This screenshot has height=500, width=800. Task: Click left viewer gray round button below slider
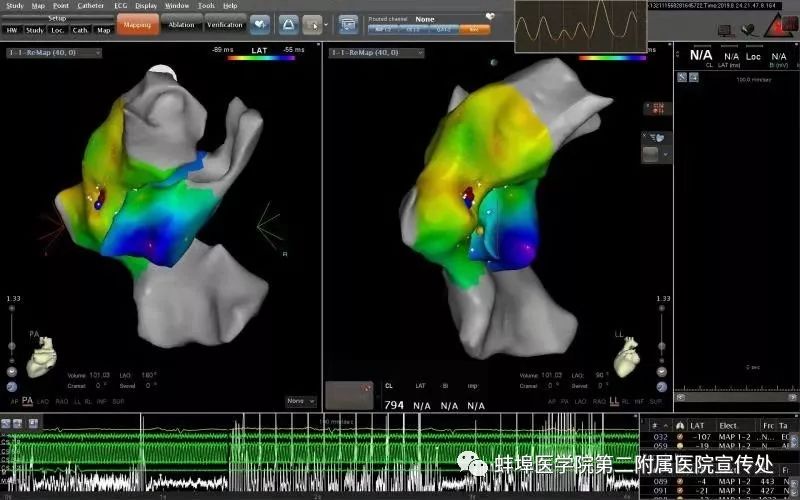(x=11, y=372)
